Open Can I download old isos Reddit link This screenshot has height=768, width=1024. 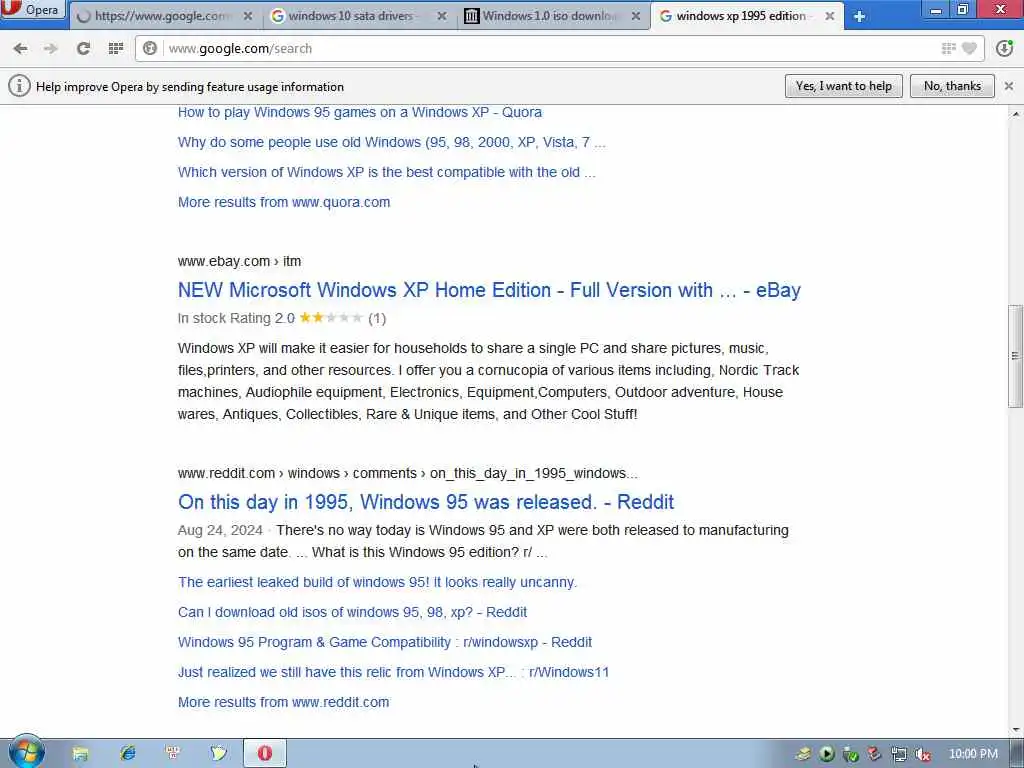(352, 613)
